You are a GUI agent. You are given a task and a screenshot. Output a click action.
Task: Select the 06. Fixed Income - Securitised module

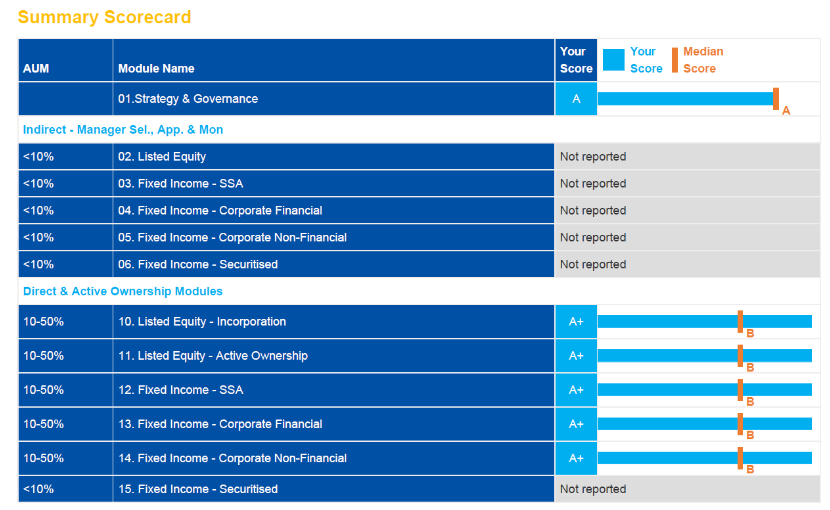[198, 265]
